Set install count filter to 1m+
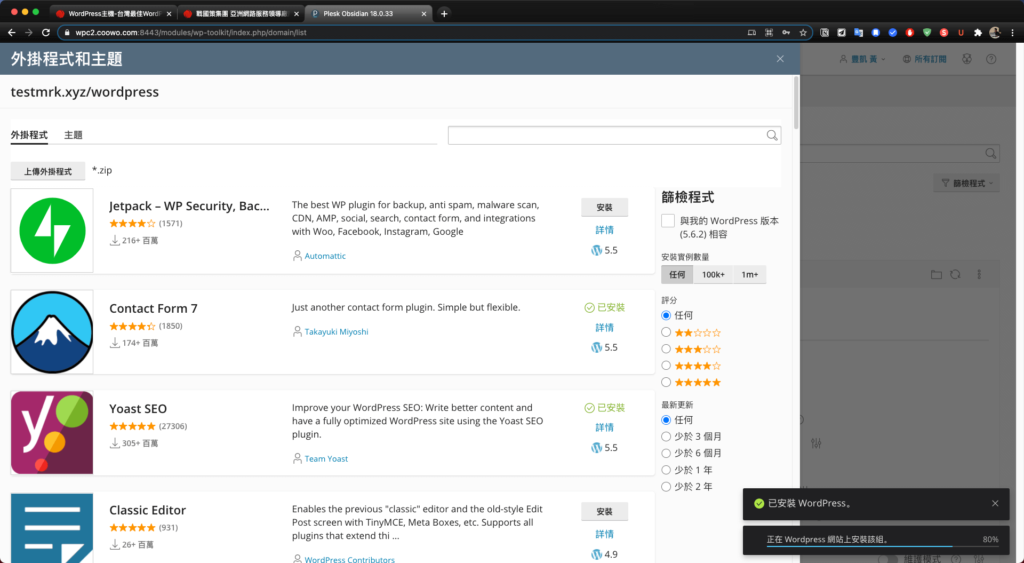Viewport: 1024px width, 563px height. [750, 274]
